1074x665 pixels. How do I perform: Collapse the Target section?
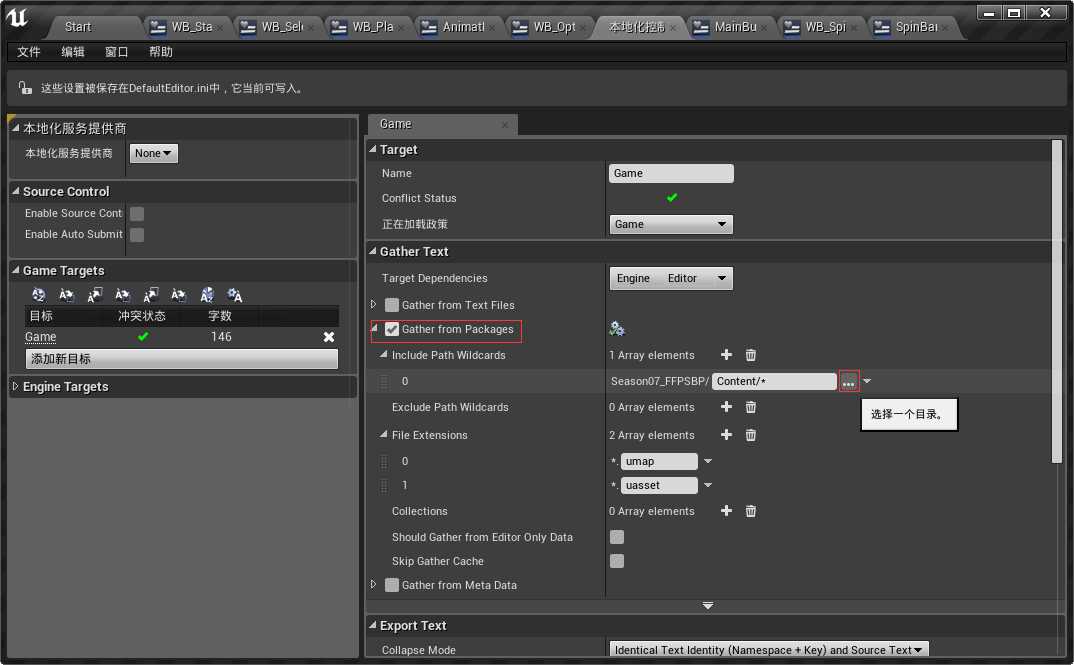pos(373,149)
